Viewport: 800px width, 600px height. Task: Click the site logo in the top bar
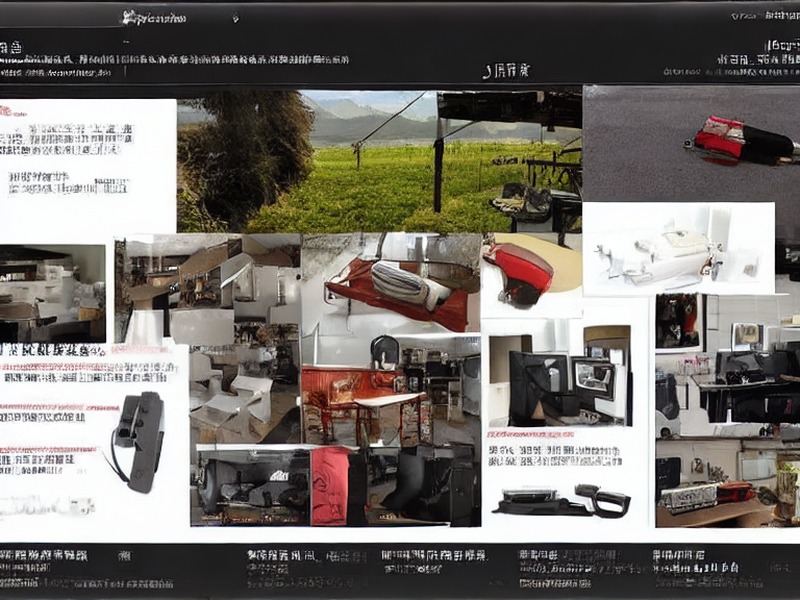(155, 19)
